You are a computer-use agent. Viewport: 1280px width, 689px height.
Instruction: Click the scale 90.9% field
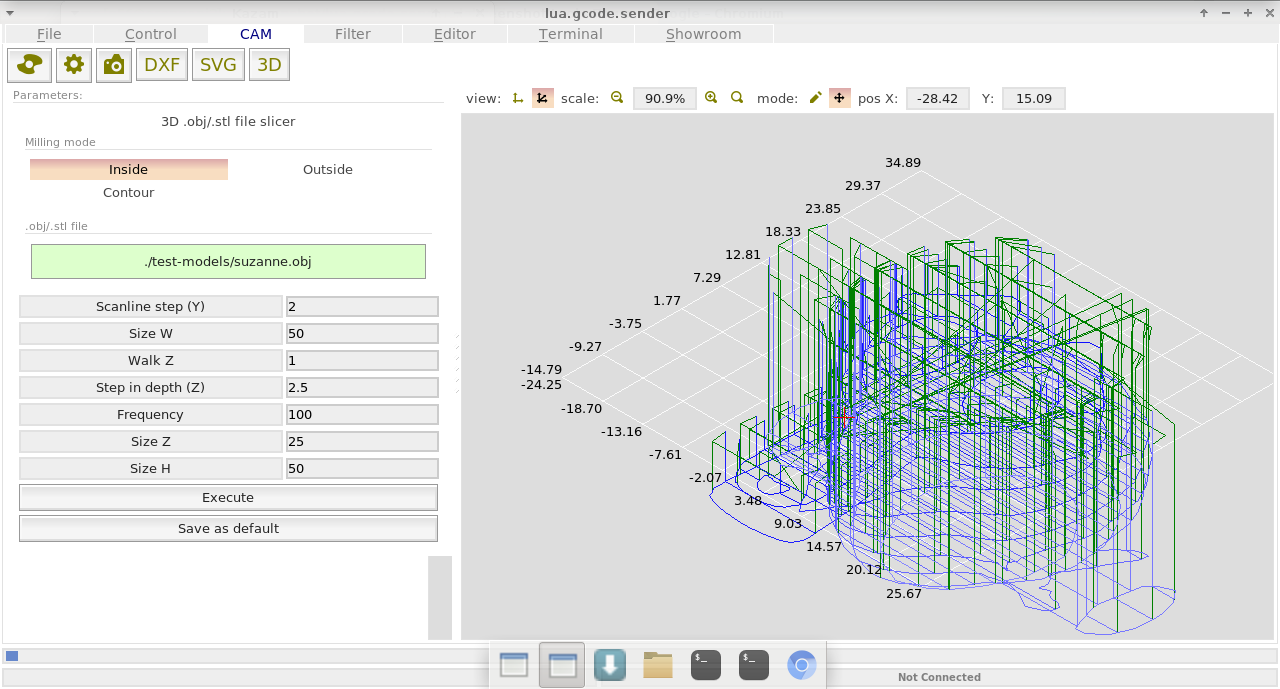click(665, 99)
